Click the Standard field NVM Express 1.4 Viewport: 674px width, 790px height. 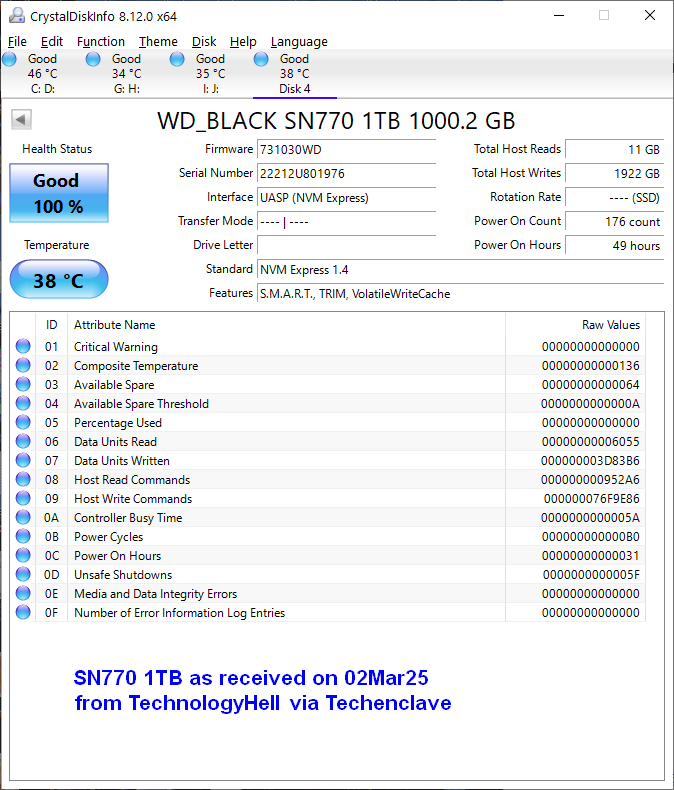[x=460, y=270]
